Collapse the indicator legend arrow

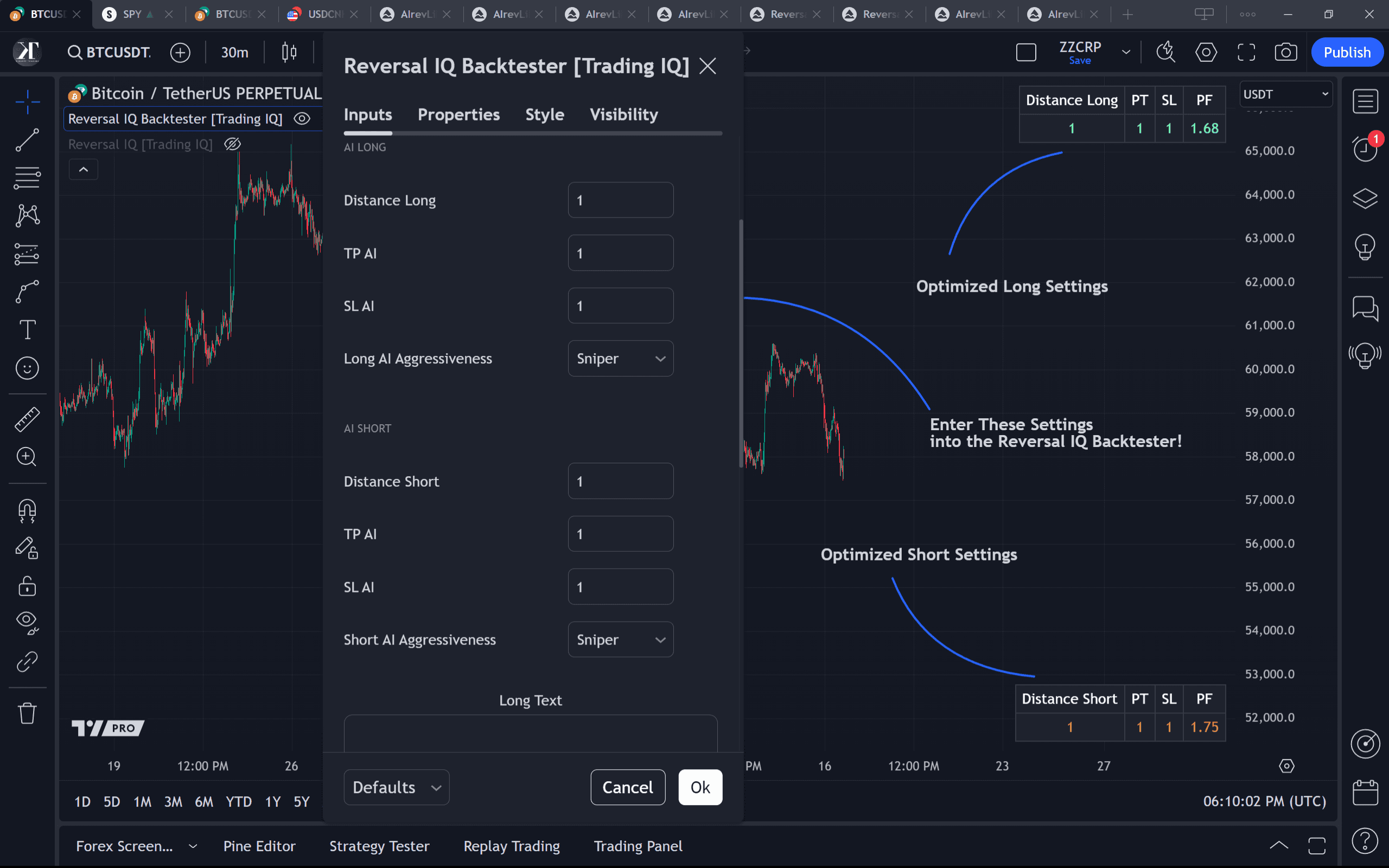pos(83,169)
